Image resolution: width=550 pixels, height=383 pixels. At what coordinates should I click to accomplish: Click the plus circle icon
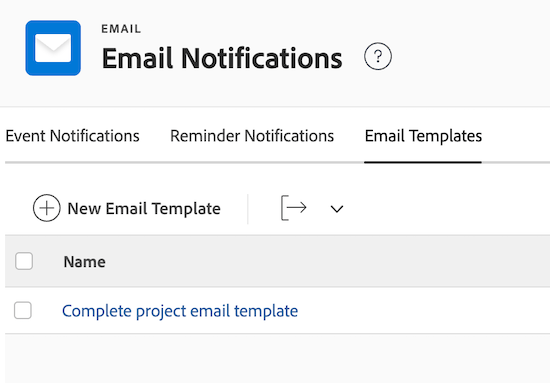[x=47, y=208]
